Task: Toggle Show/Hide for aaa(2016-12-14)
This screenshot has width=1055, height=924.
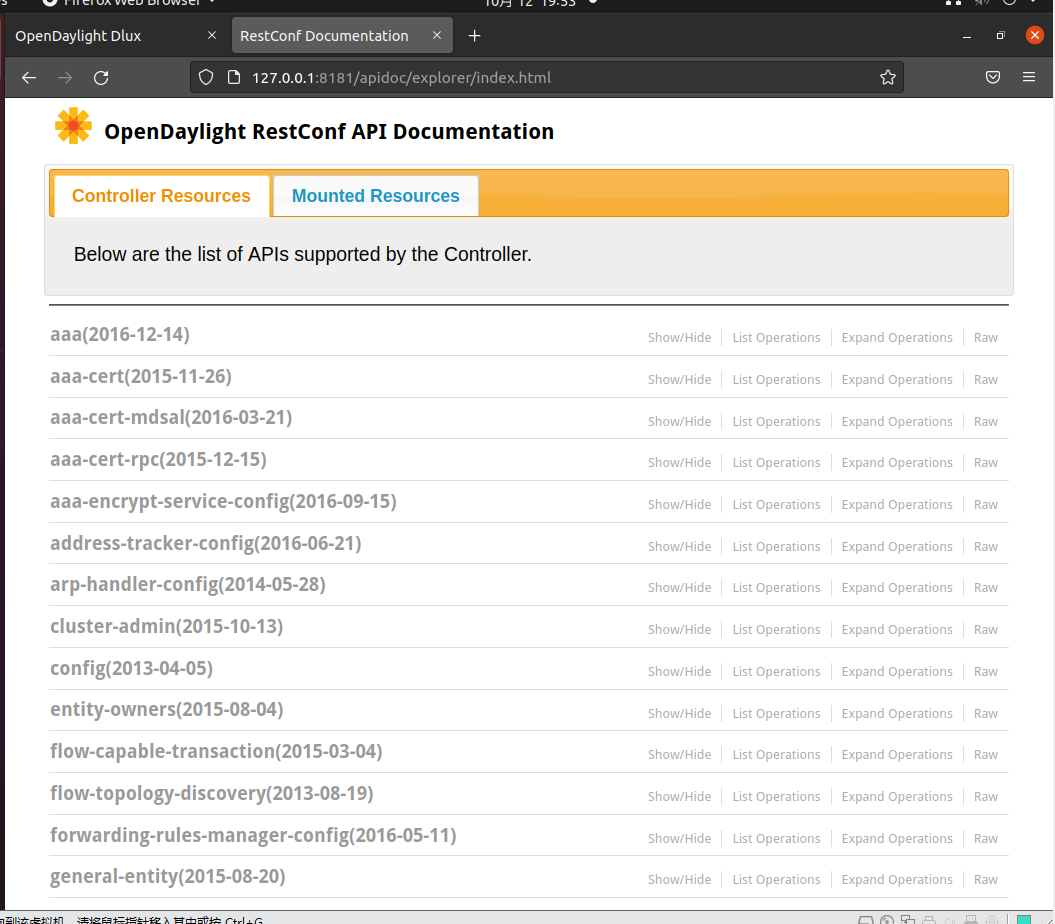Action: (679, 338)
